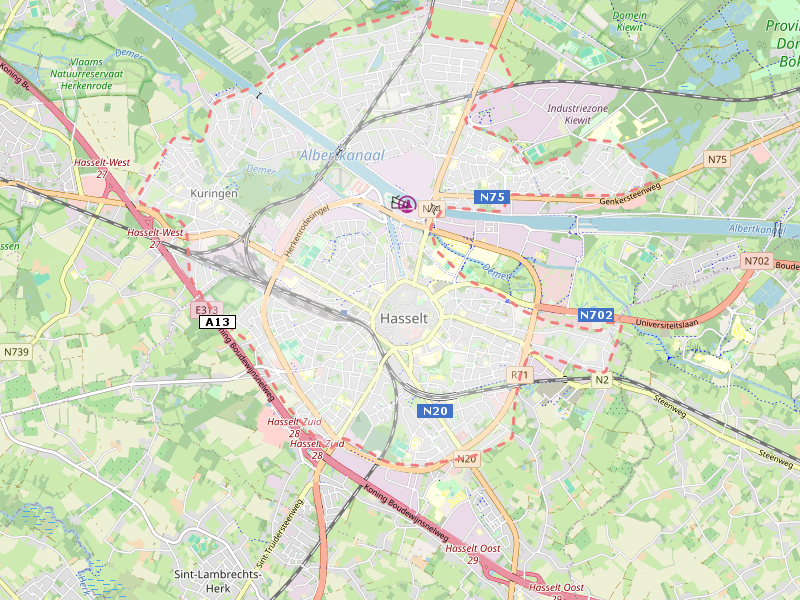Click the beige N702 shield at right edge
The image size is (800, 600).
coord(757,261)
